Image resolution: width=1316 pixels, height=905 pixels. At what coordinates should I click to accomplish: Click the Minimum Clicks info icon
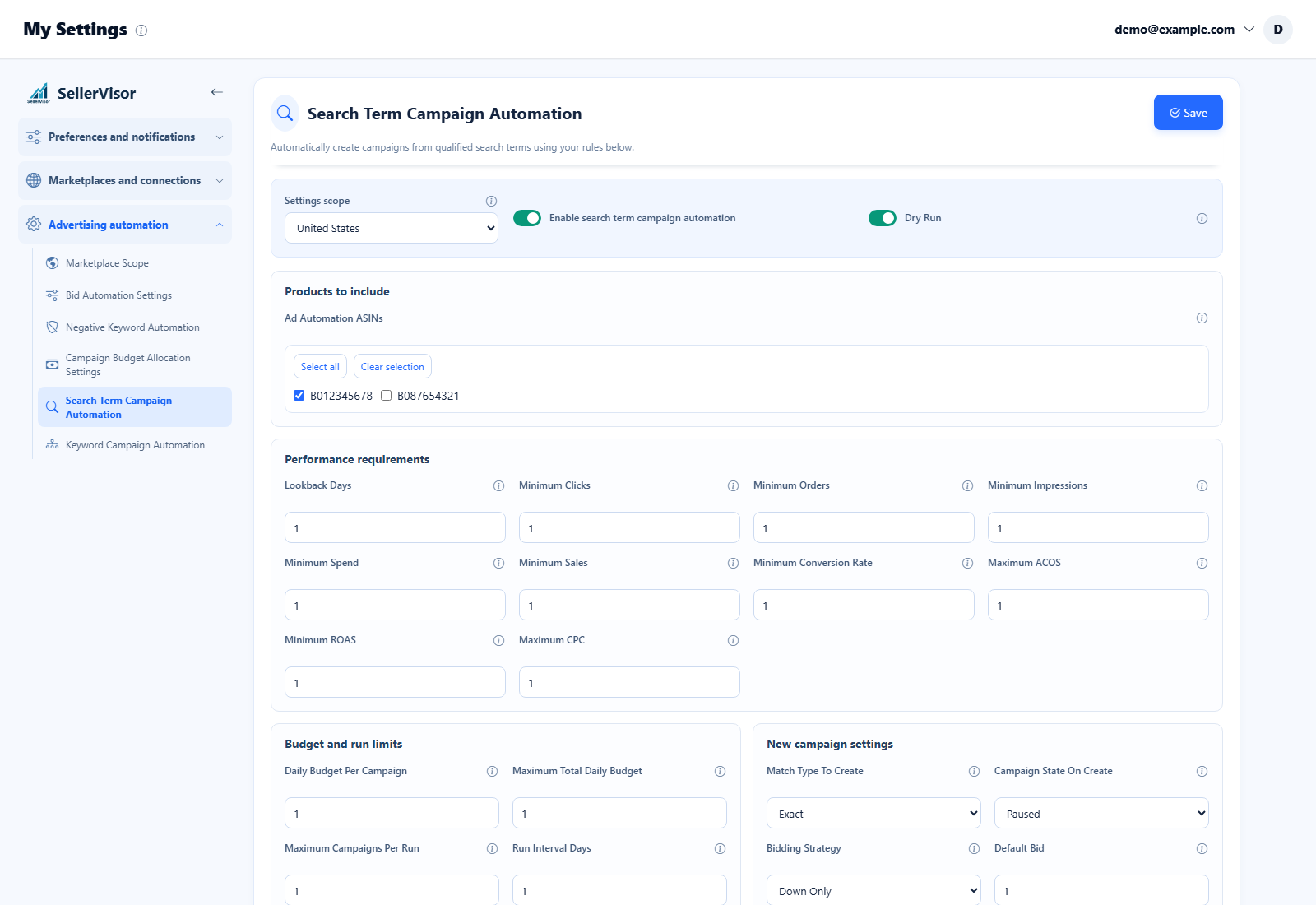tap(733, 485)
